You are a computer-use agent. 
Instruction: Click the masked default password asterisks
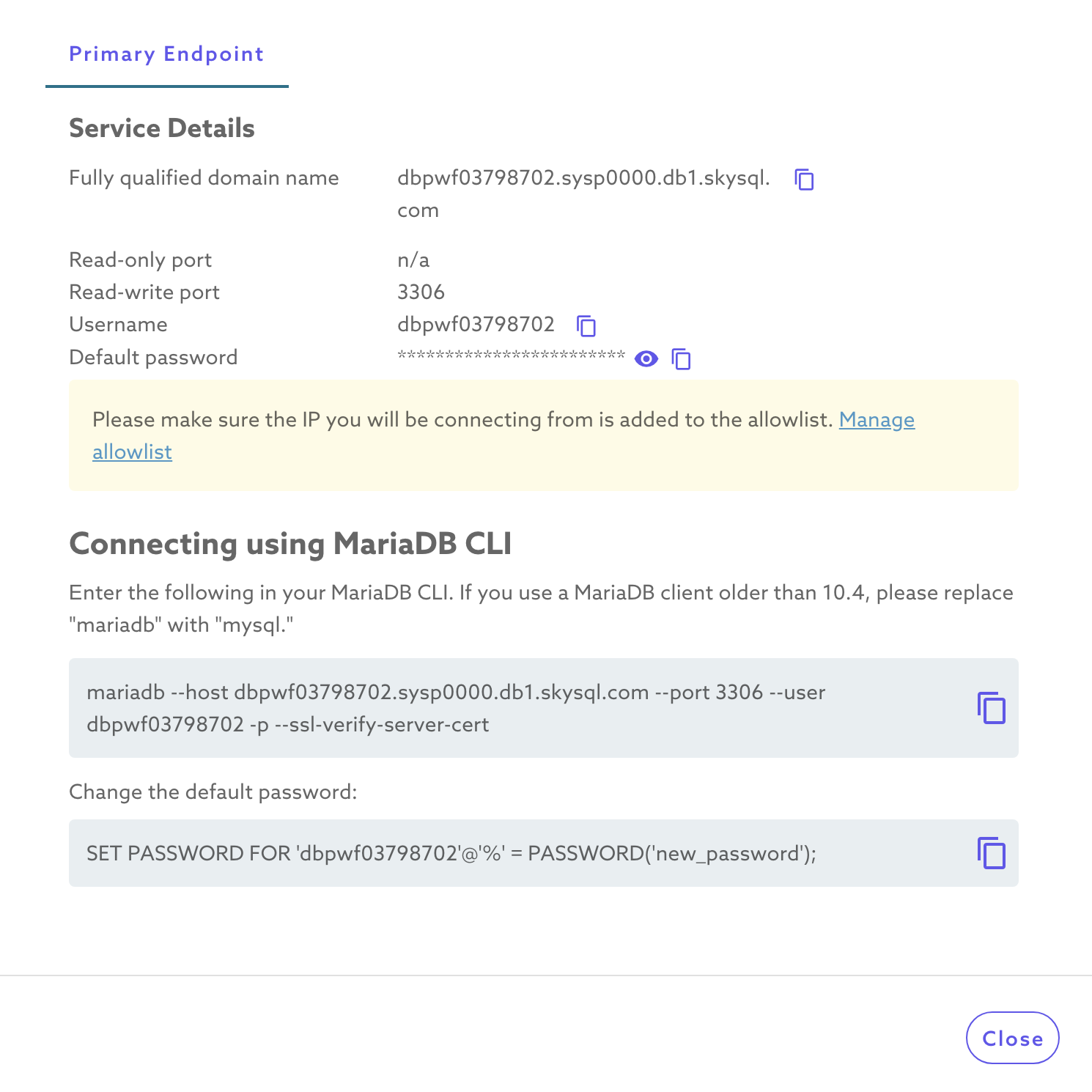pos(511,357)
